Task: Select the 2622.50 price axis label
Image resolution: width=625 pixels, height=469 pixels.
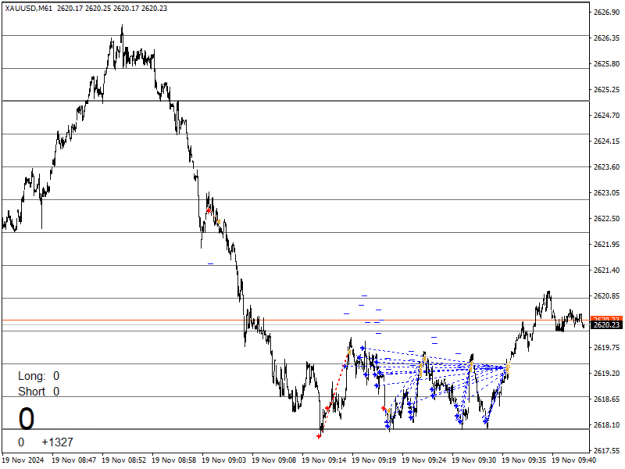Action: pyautogui.click(x=606, y=219)
